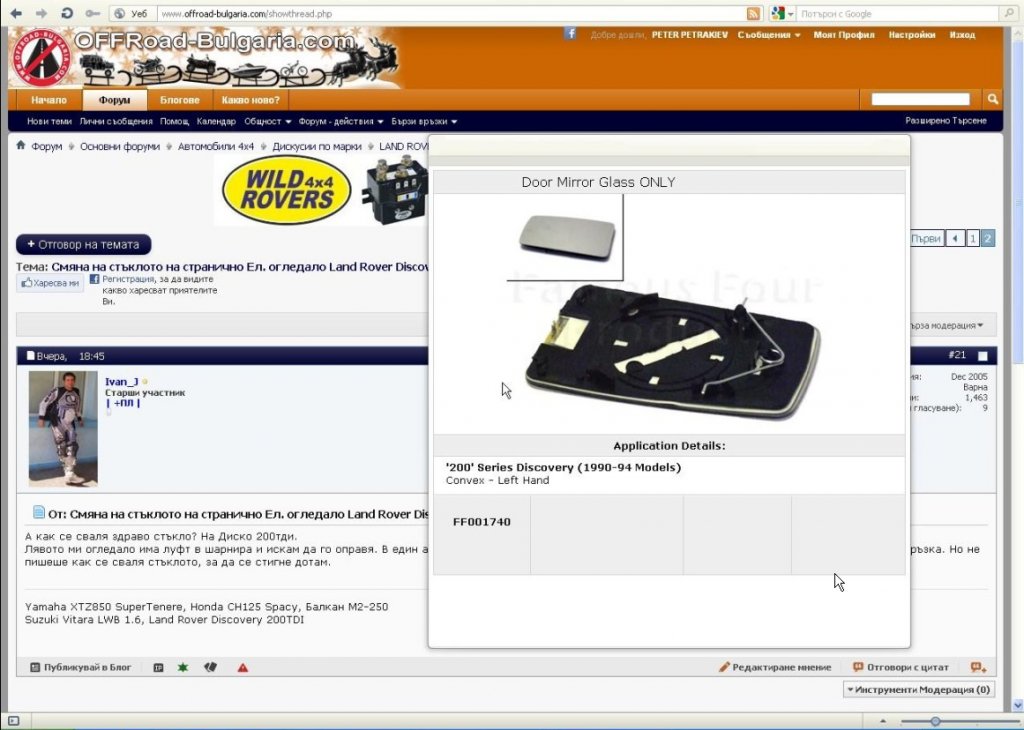This screenshot has height=730, width=1024.
Task: Open the 'Какво ново?' tab
Action: point(250,100)
